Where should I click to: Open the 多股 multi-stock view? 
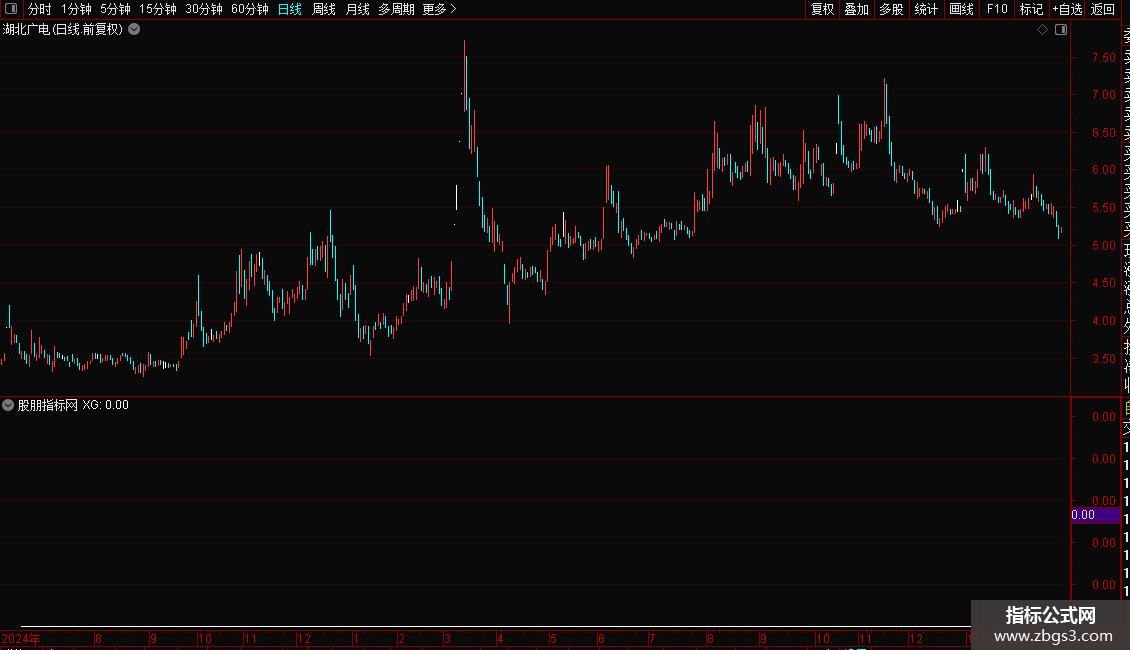tap(891, 9)
